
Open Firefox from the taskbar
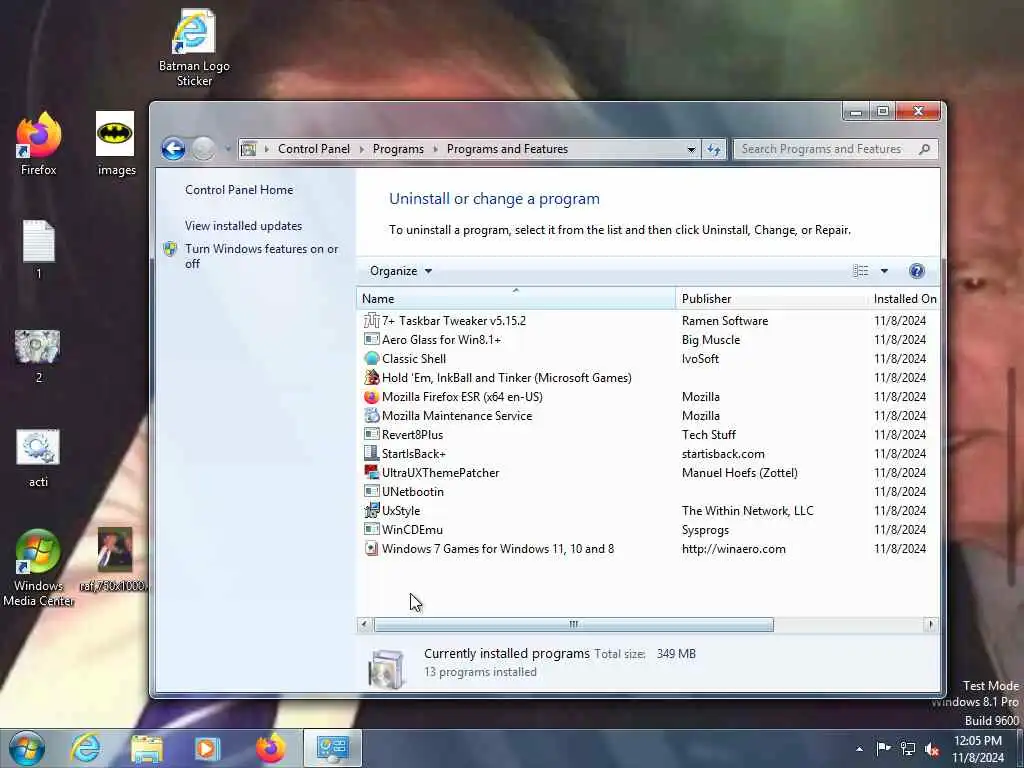point(270,748)
